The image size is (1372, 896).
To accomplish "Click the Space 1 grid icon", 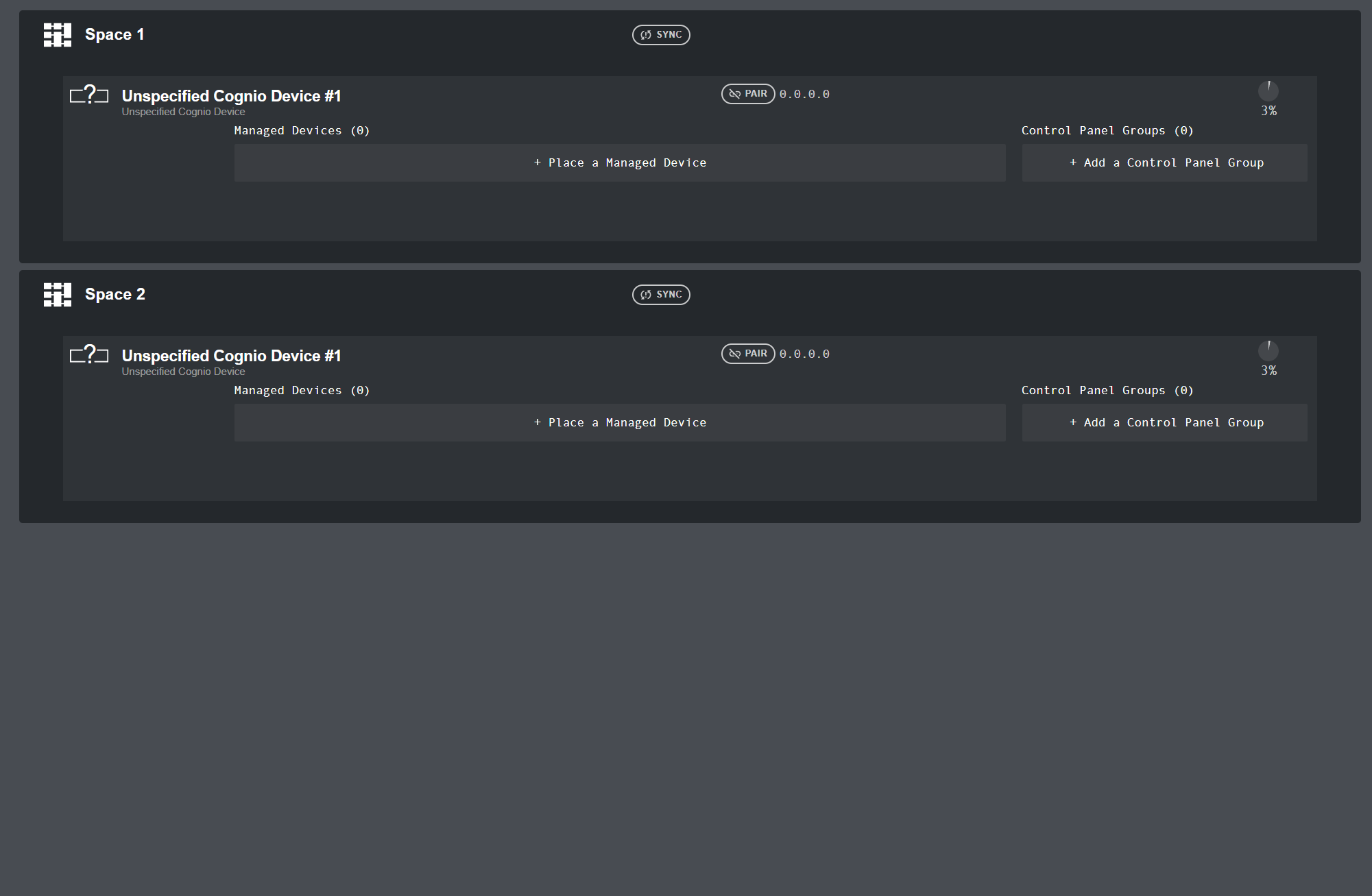I will click(x=58, y=35).
